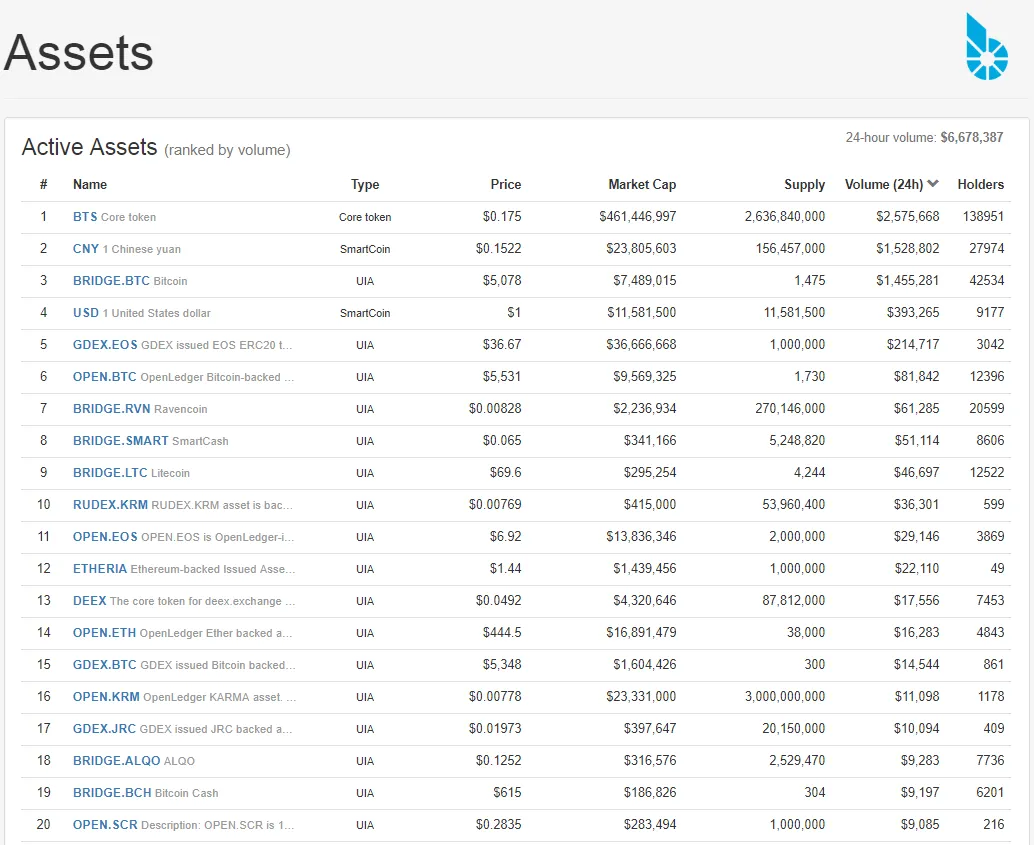Viewport: 1034px width, 845px height.
Task: Select BRIDGE.SMART market cap $341,166
Action: pyautogui.click(x=650, y=441)
